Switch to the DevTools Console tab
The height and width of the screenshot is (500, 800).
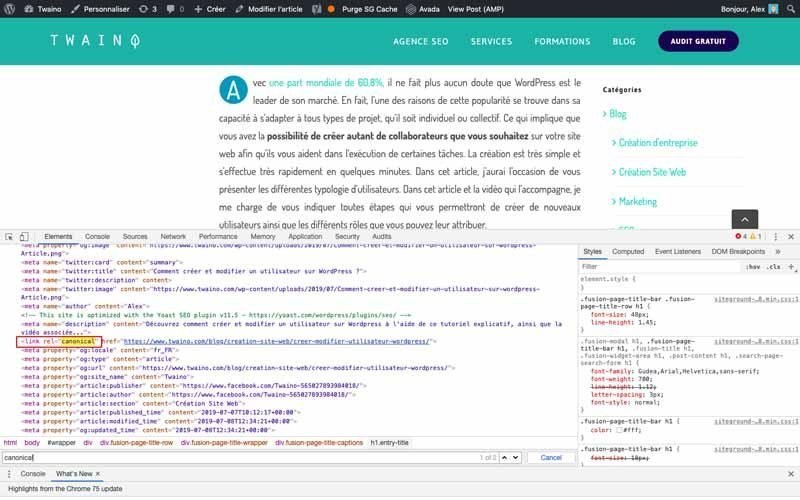(97, 237)
